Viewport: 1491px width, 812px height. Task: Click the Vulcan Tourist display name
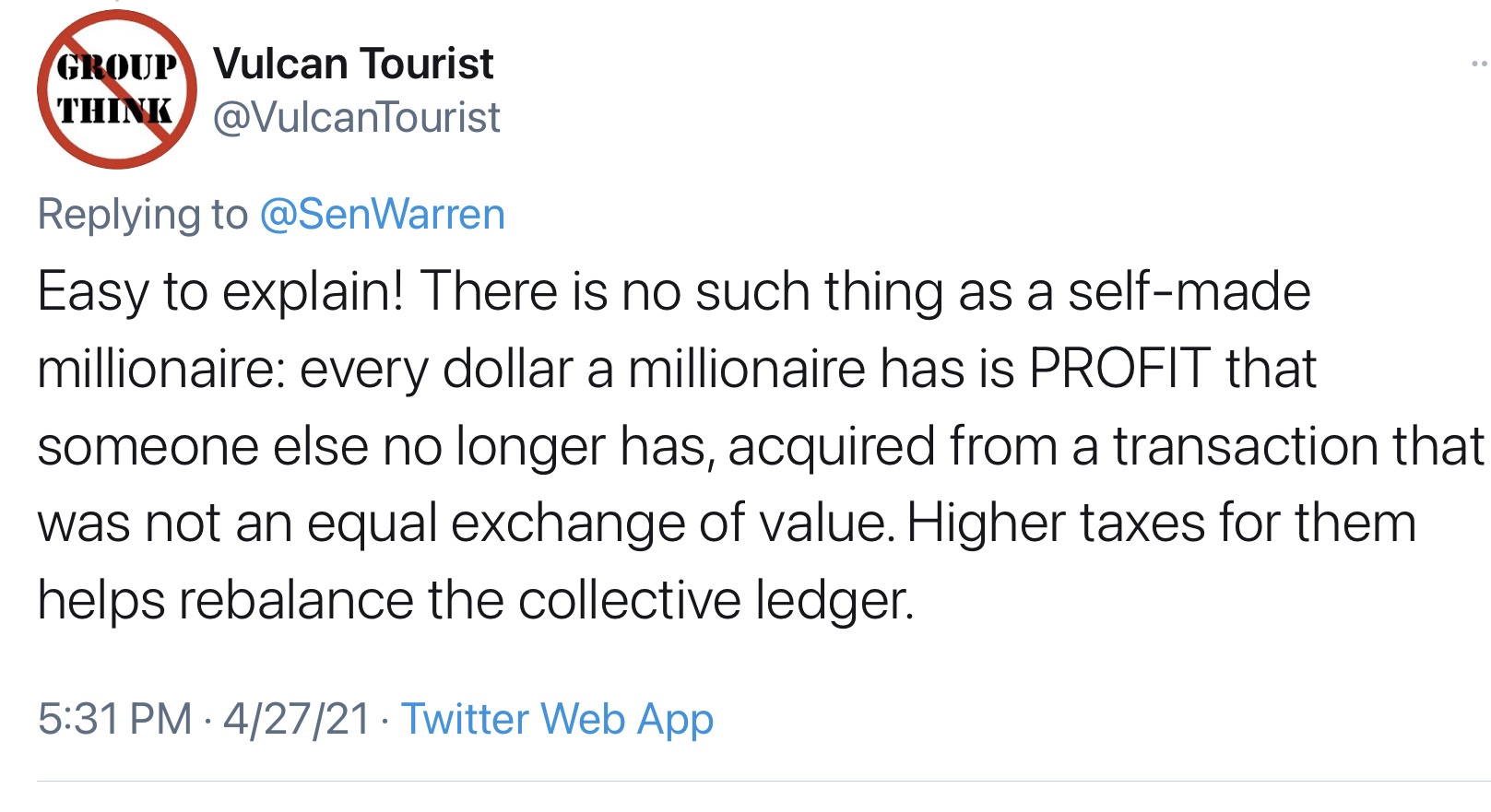(353, 64)
